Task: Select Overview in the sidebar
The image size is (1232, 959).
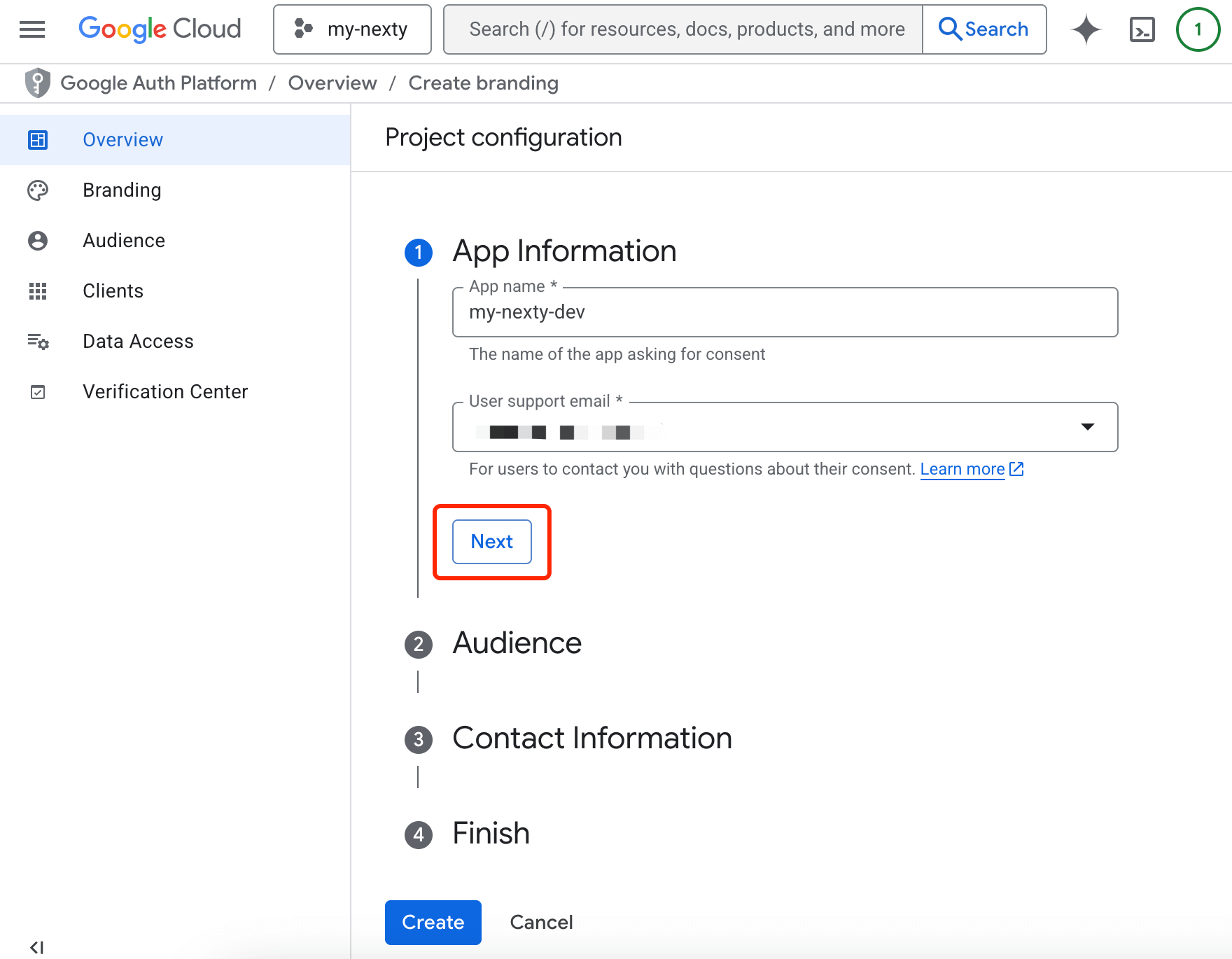Action: (x=175, y=140)
